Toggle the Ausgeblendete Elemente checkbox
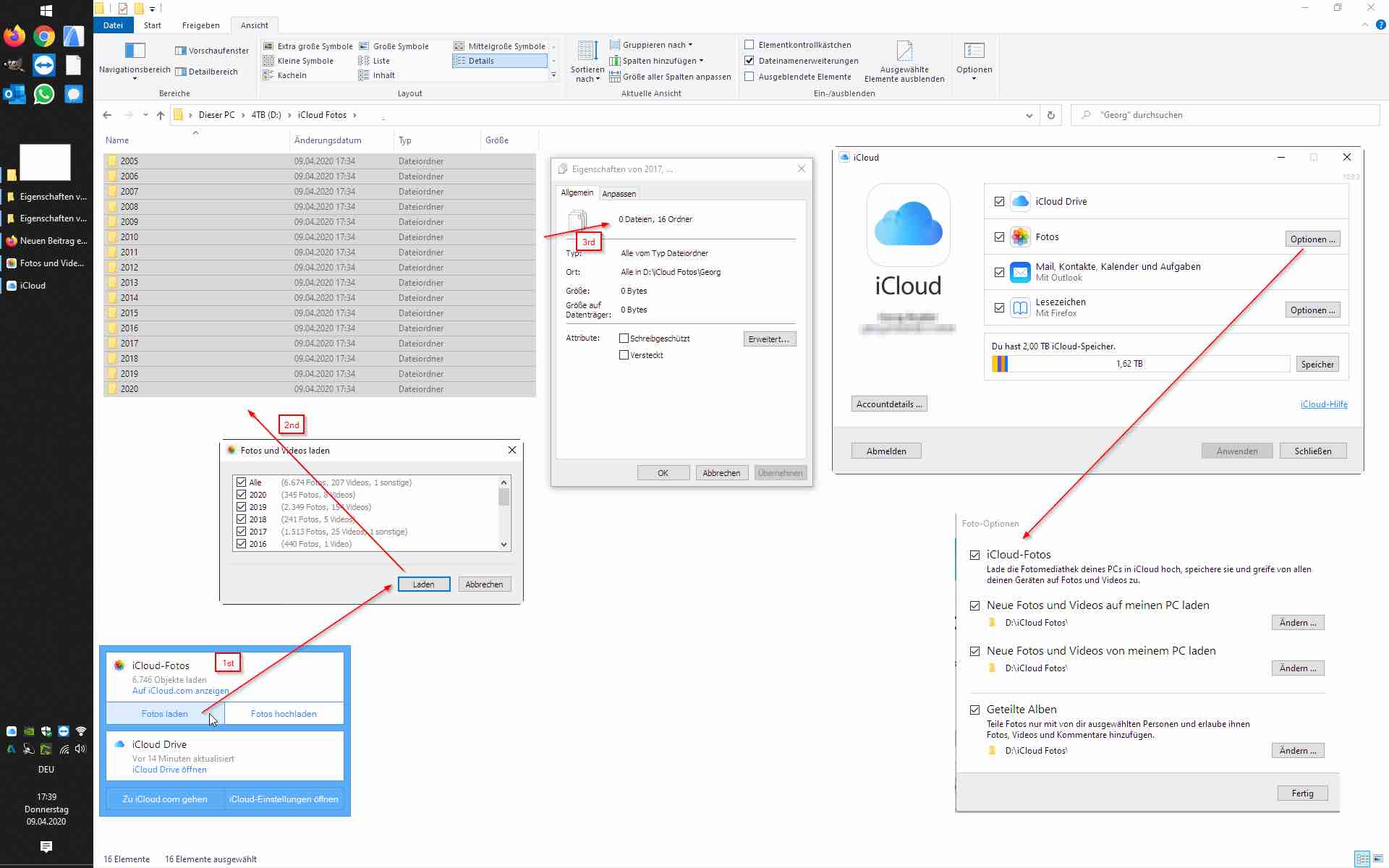1389x868 pixels. (x=749, y=77)
